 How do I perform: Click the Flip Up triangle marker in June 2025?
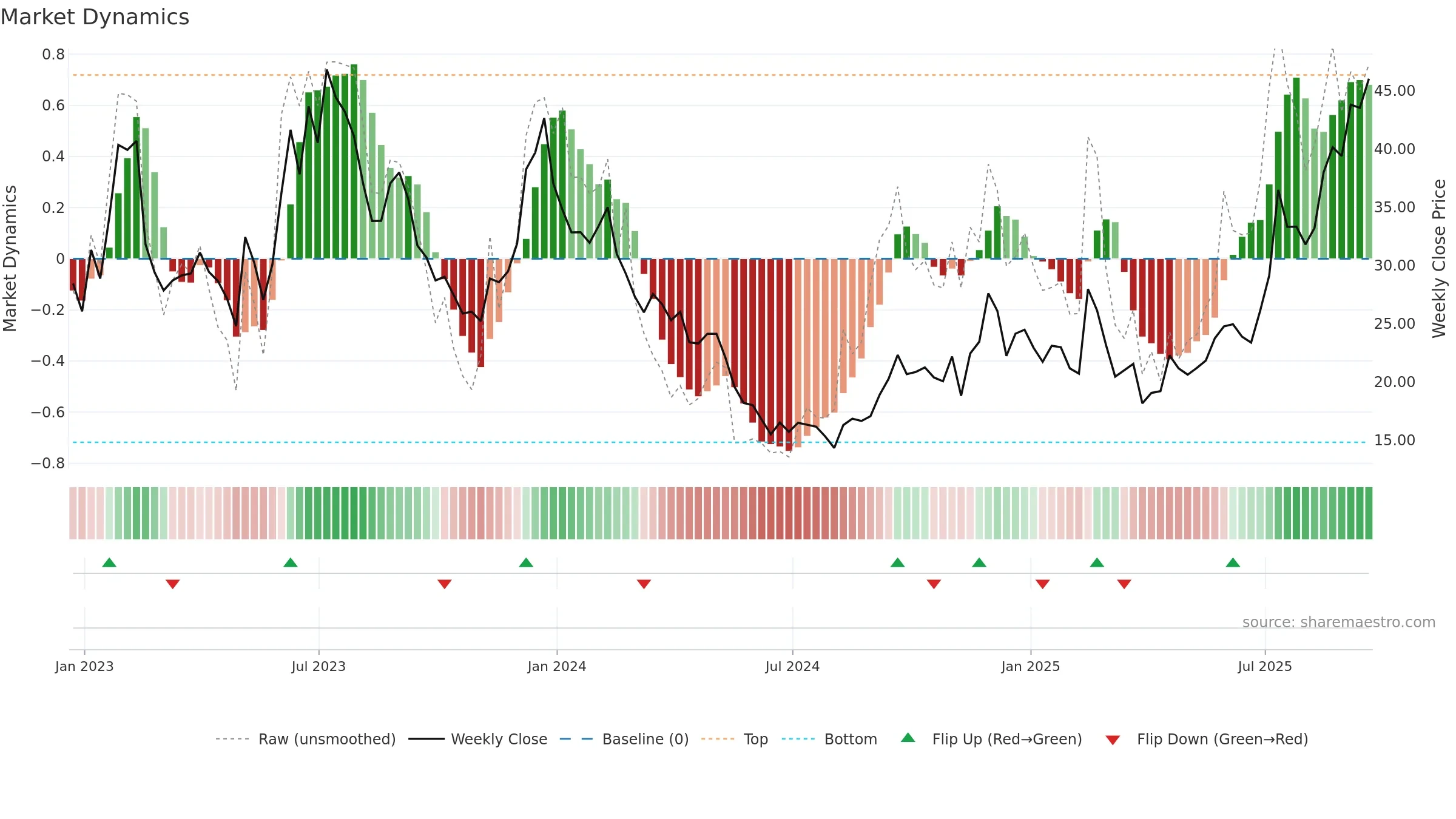click(1233, 562)
